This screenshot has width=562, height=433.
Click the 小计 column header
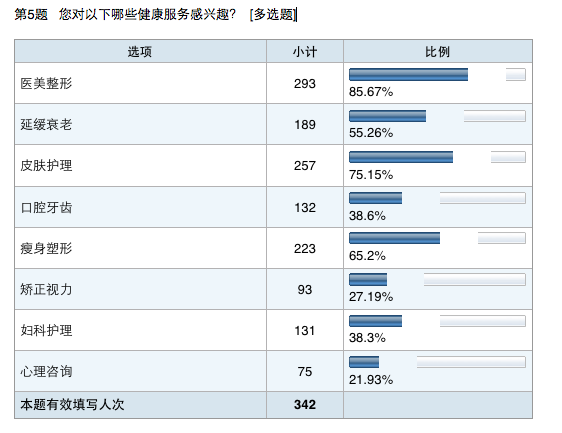pos(305,52)
